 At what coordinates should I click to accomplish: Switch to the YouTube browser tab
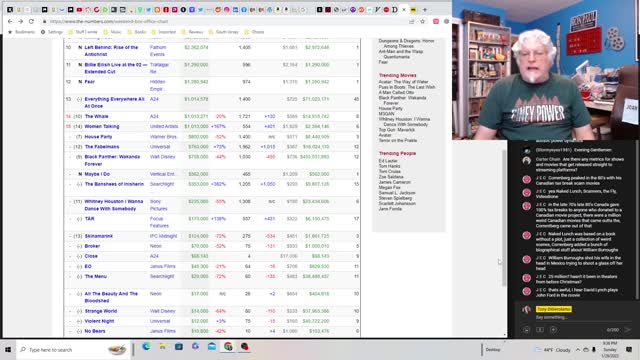point(79,9)
